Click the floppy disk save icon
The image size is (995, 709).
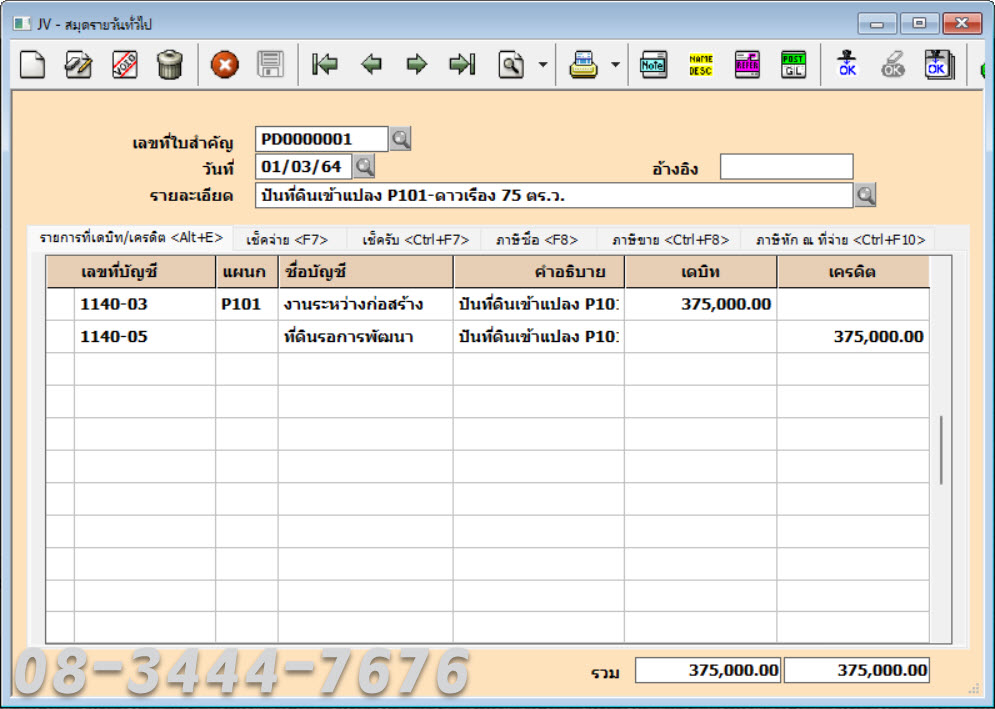click(x=270, y=64)
